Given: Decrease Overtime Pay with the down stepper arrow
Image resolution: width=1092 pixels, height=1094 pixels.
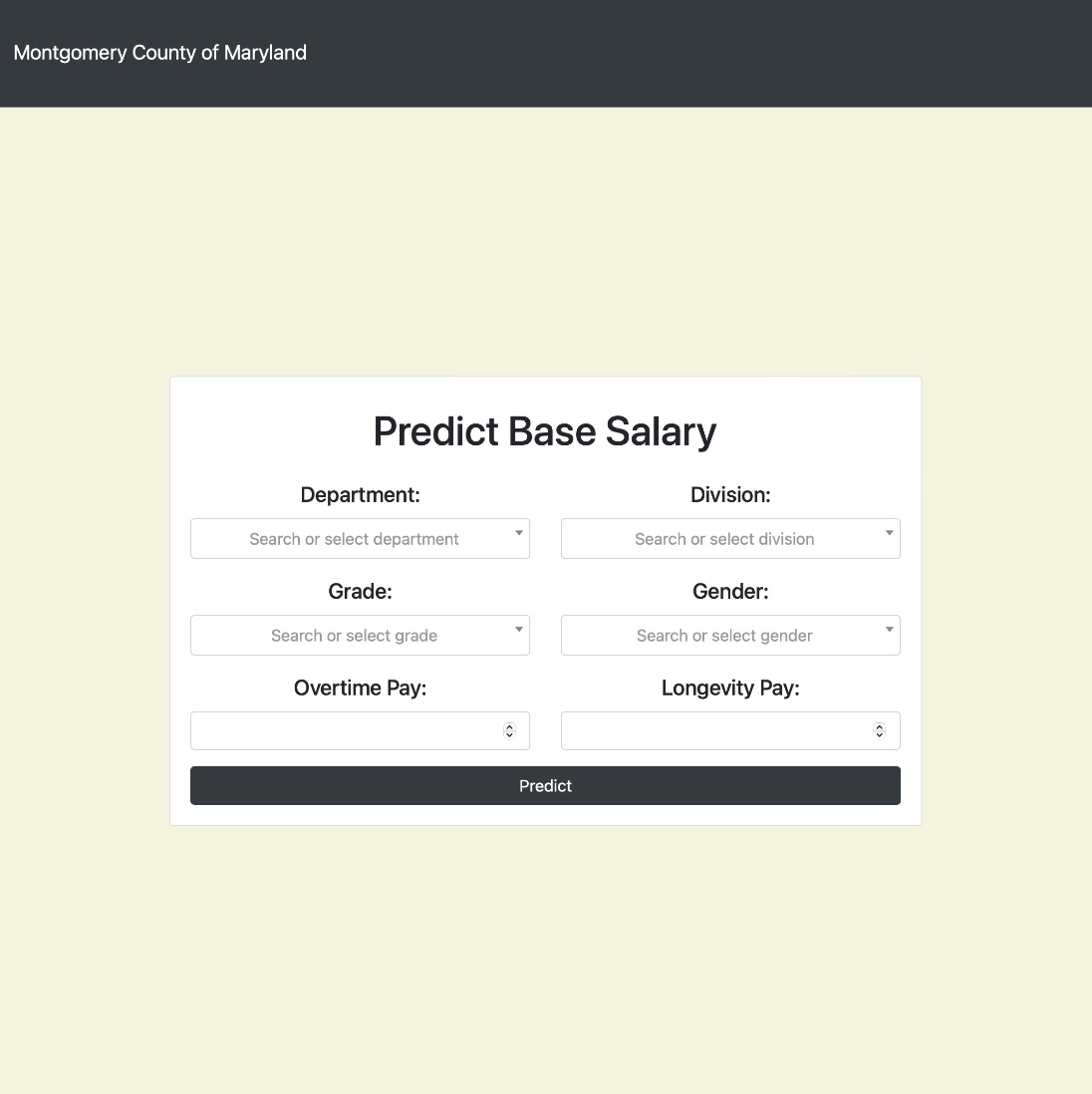Looking at the screenshot, I should (x=509, y=734).
